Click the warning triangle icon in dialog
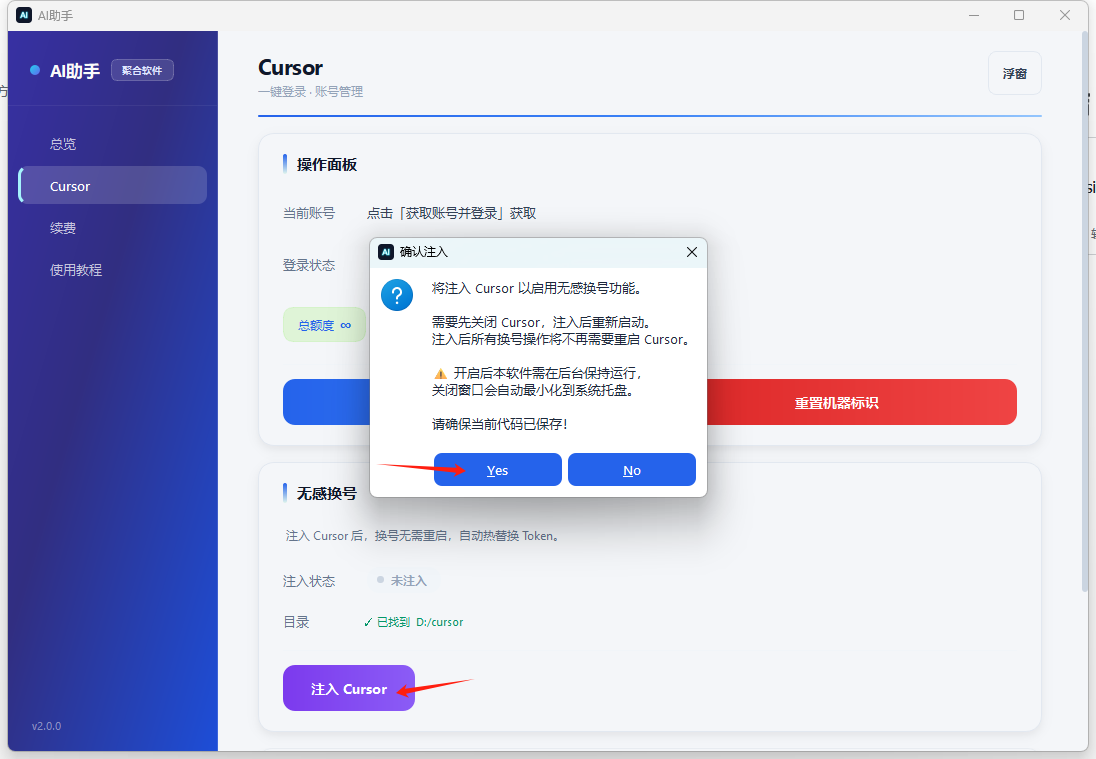1096x759 pixels. 440,373
